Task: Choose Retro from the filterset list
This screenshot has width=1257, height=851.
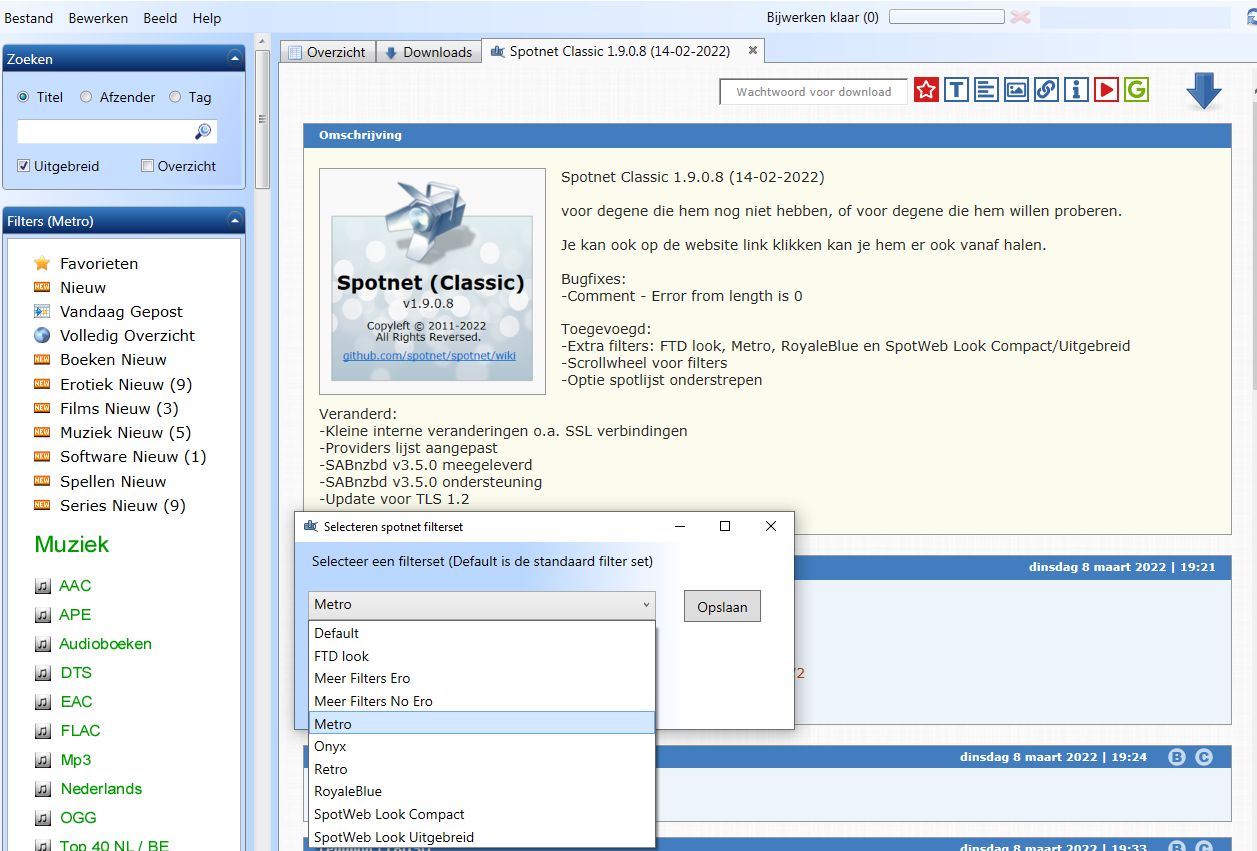Action: point(482,769)
